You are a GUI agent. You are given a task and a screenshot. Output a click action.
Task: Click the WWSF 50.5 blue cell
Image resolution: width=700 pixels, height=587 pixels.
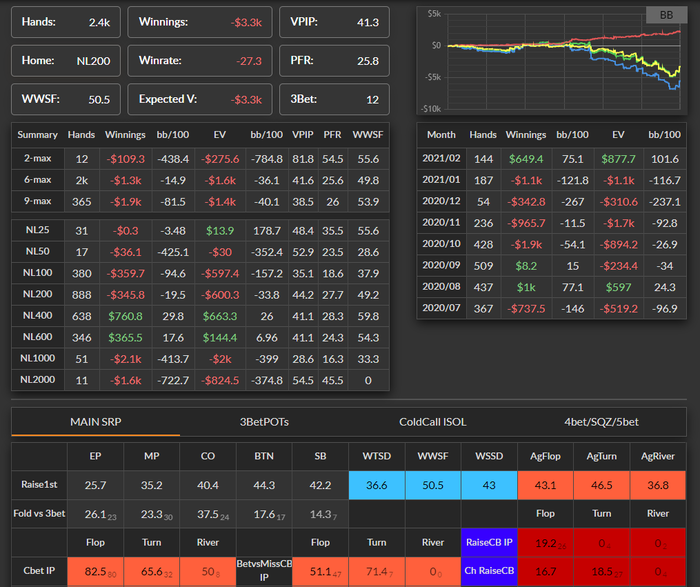click(x=433, y=485)
